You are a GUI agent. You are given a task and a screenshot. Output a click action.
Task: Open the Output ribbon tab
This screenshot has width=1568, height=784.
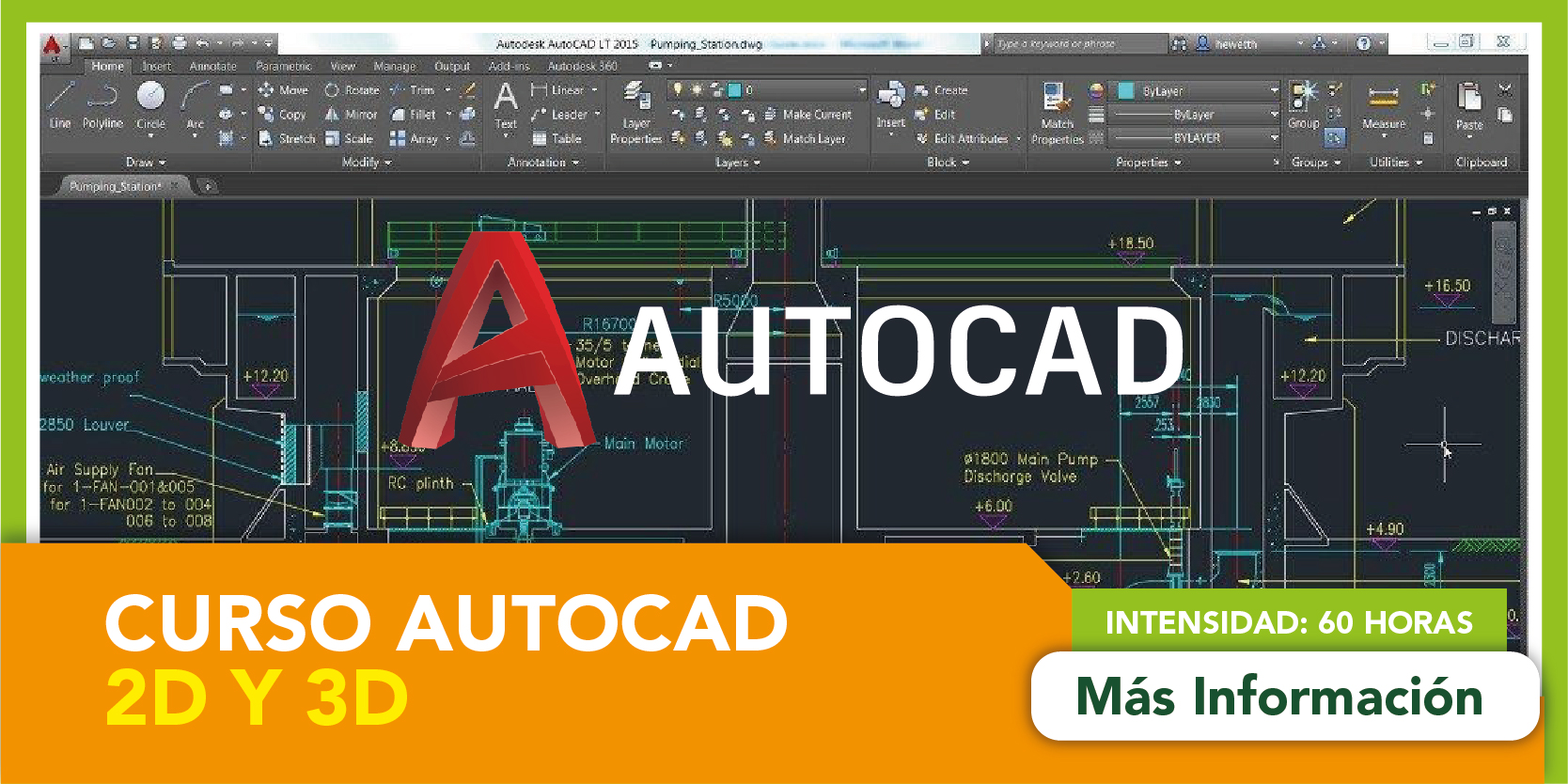[x=452, y=67]
